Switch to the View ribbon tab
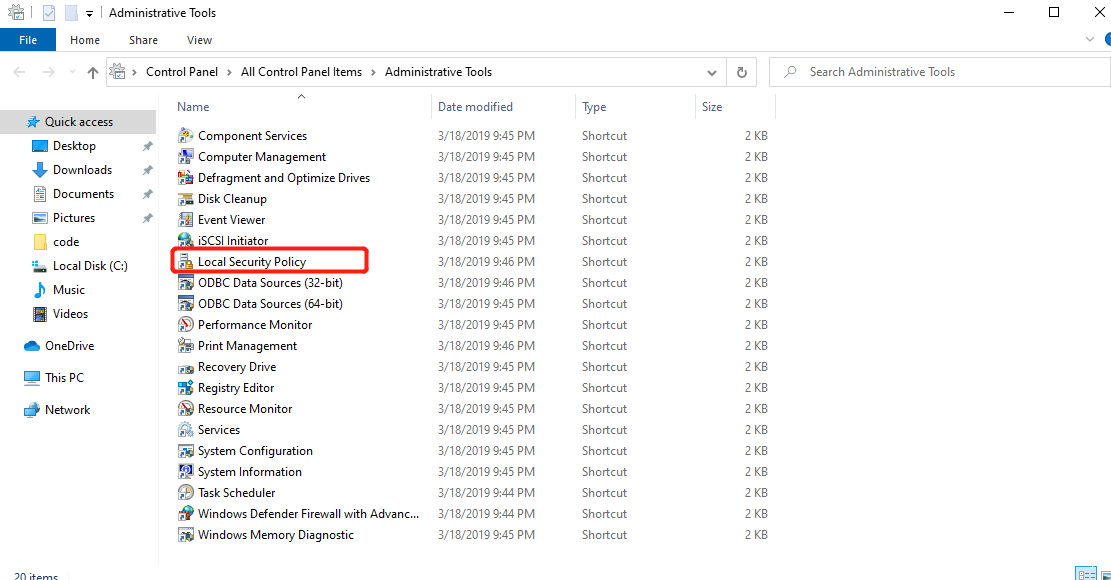Viewport: 1111px width, 580px height. click(x=199, y=40)
